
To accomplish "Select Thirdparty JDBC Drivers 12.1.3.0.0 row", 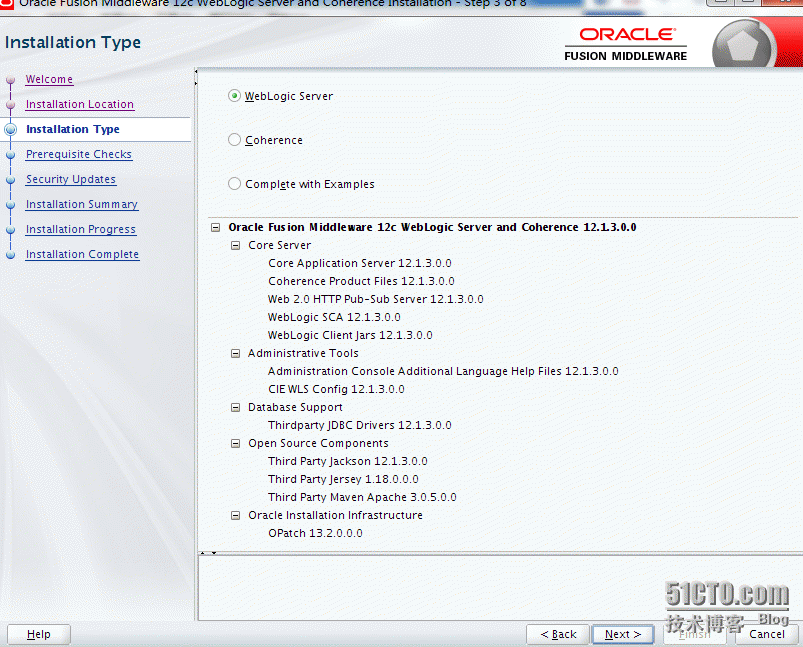I will tap(360, 425).
